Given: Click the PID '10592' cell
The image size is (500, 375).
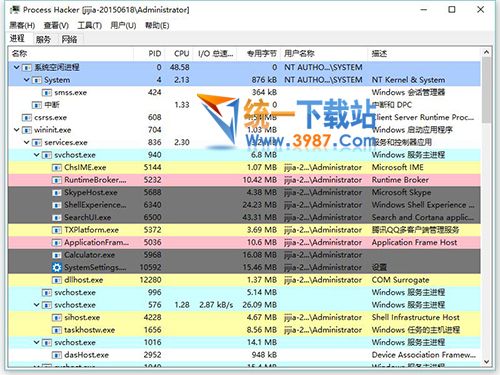Looking at the screenshot, I should [151, 267].
